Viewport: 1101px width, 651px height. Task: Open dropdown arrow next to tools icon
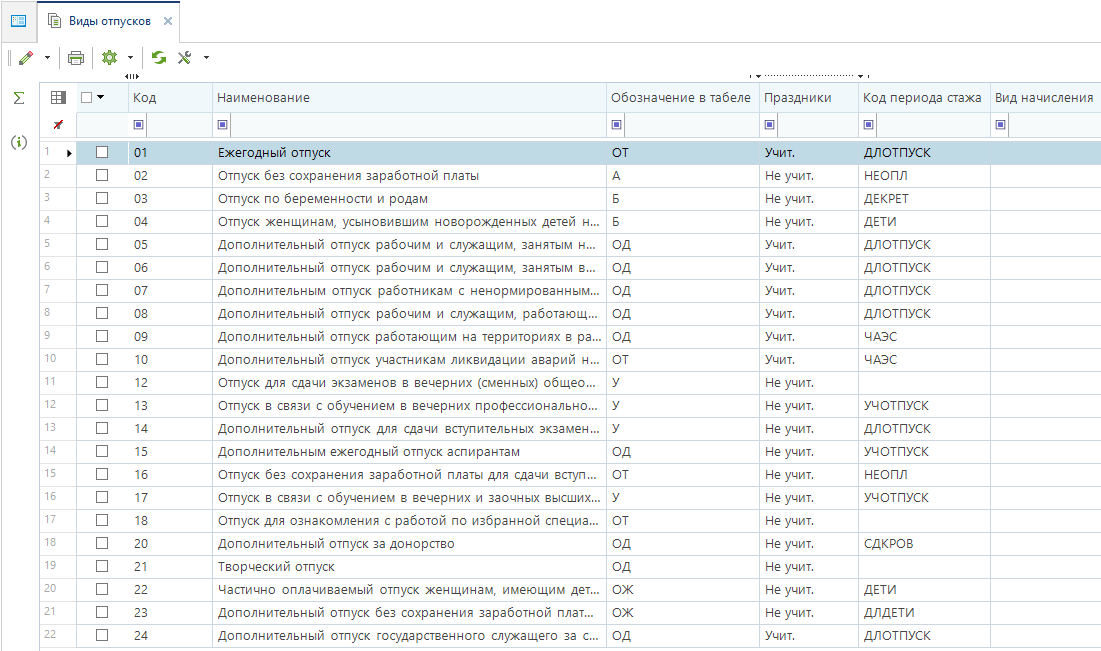point(206,58)
